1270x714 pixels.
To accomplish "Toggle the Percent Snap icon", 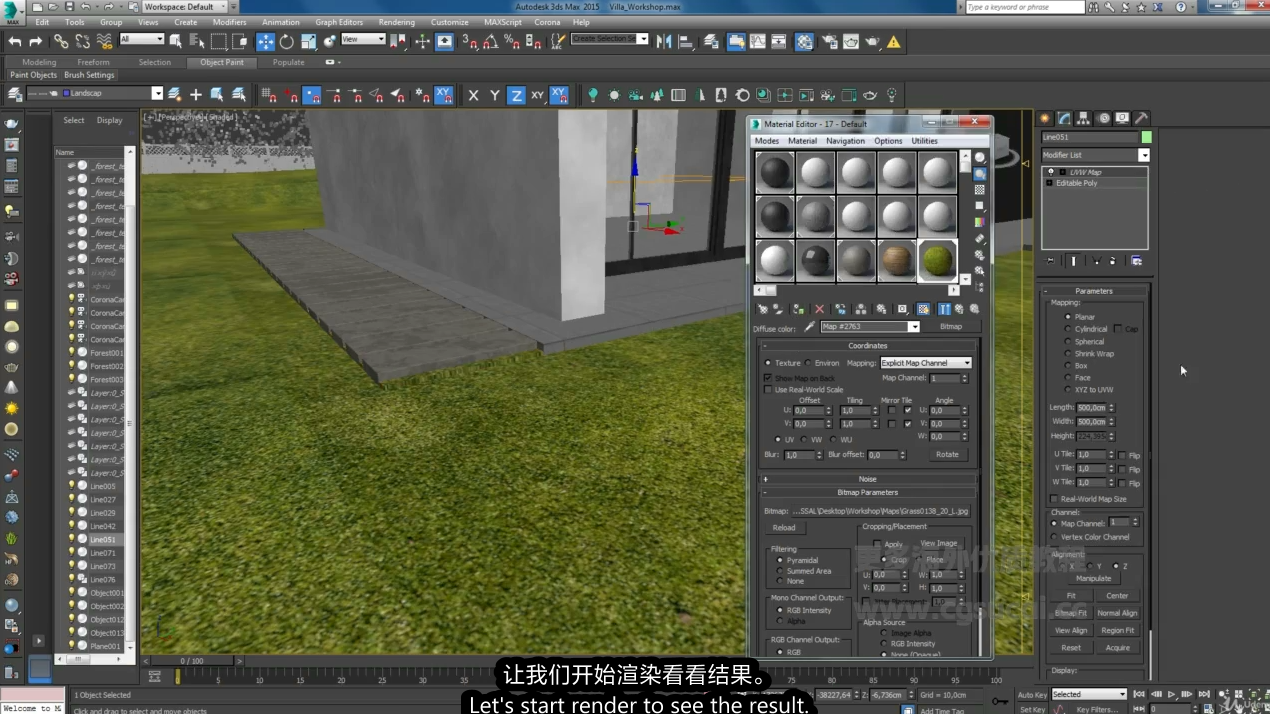I will 512,41.
